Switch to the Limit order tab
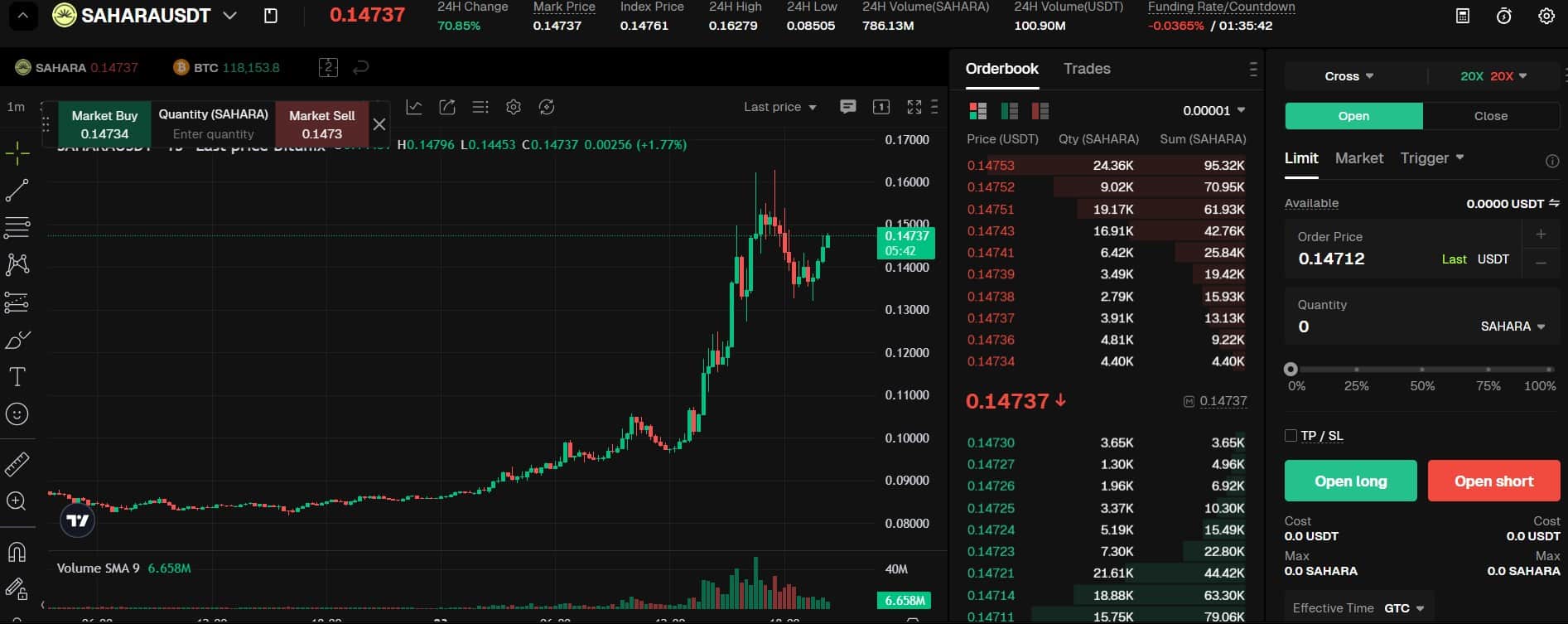 tap(1301, 158)
